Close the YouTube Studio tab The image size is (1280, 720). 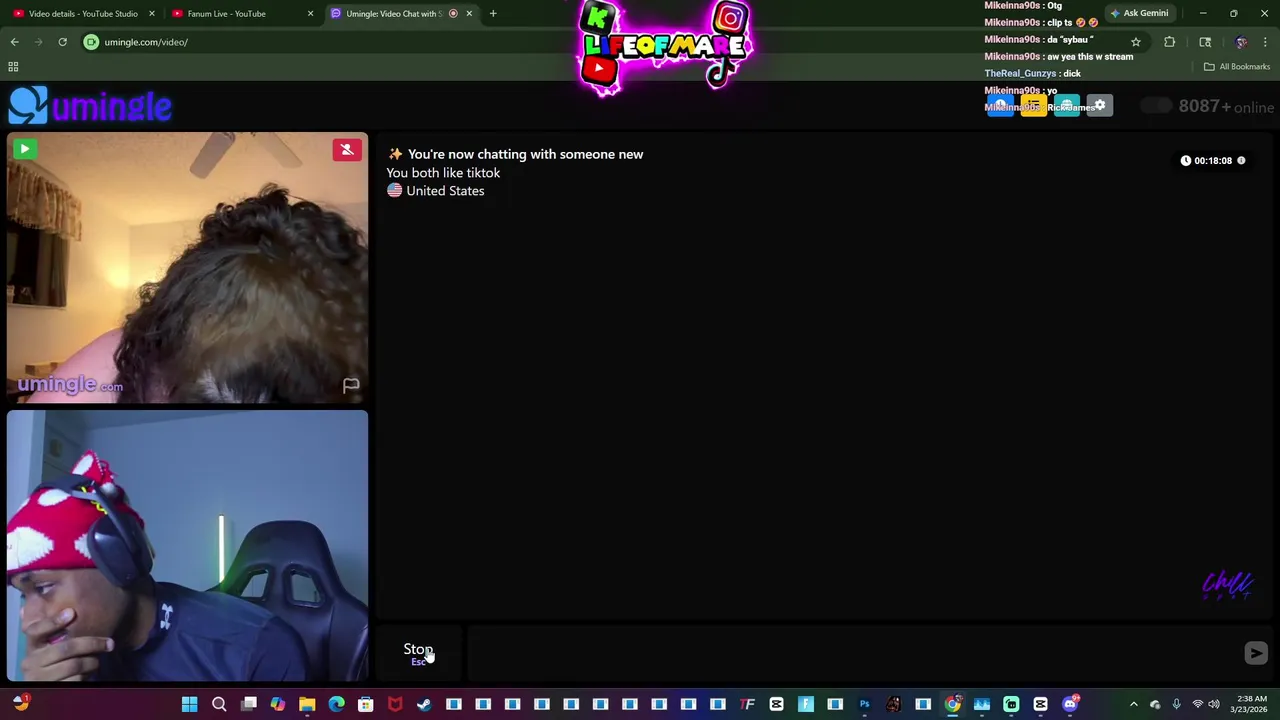[152, 14]
